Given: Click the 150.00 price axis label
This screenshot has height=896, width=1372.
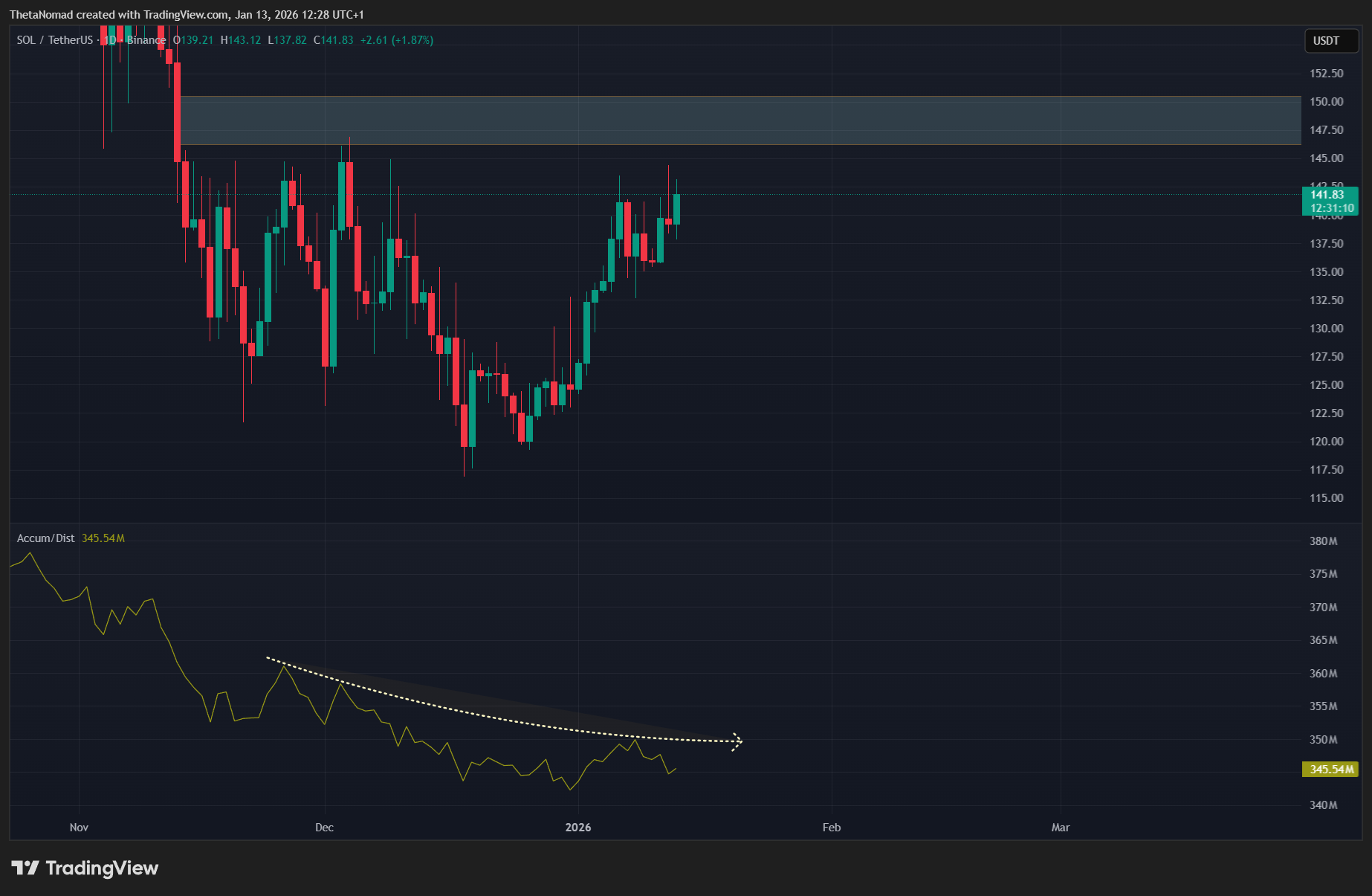Looking at the screenshot, I should (1327, 102).
